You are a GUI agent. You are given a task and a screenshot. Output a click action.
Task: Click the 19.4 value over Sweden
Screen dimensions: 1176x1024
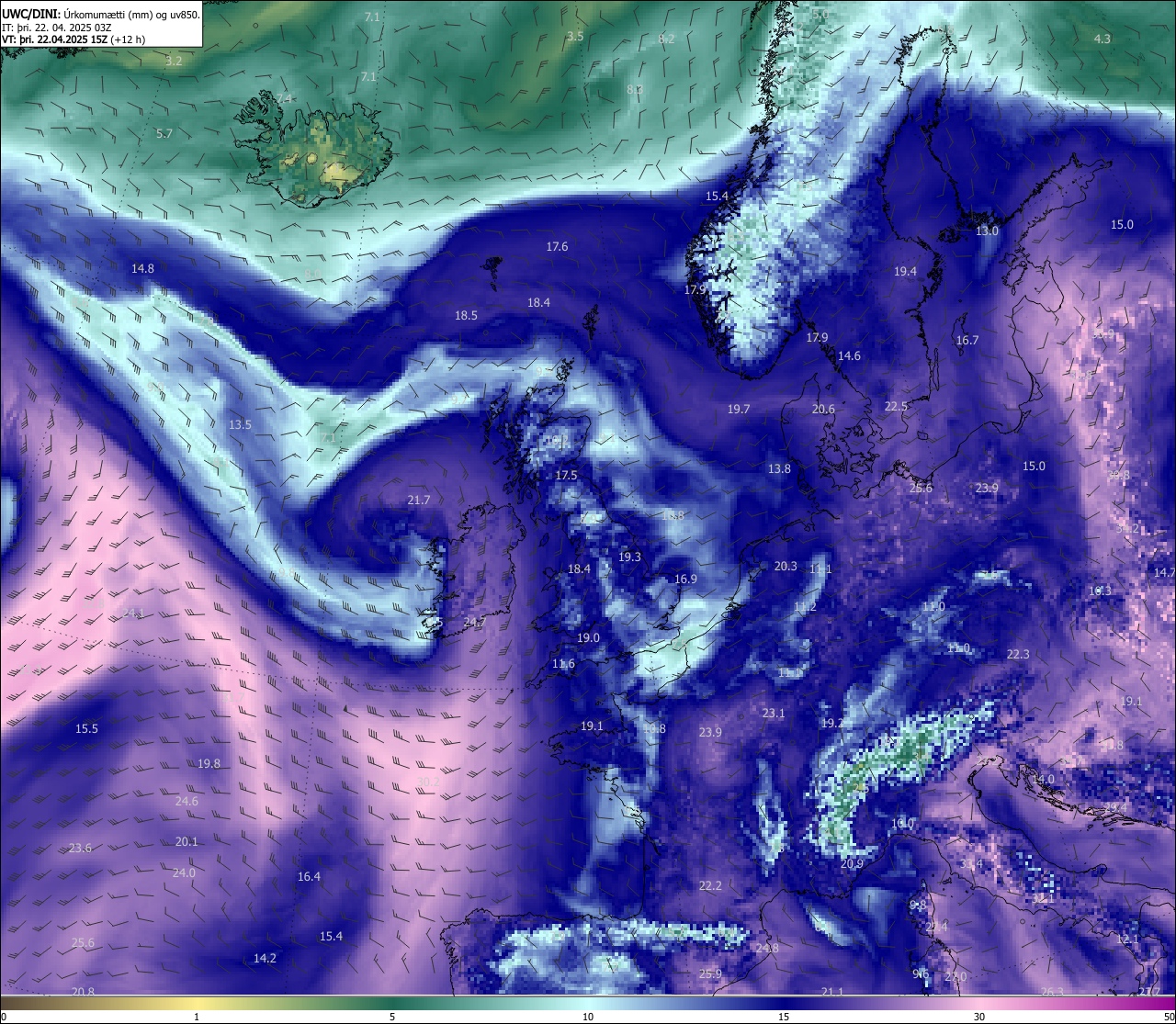pyautogui.click(x=905, y=271)
